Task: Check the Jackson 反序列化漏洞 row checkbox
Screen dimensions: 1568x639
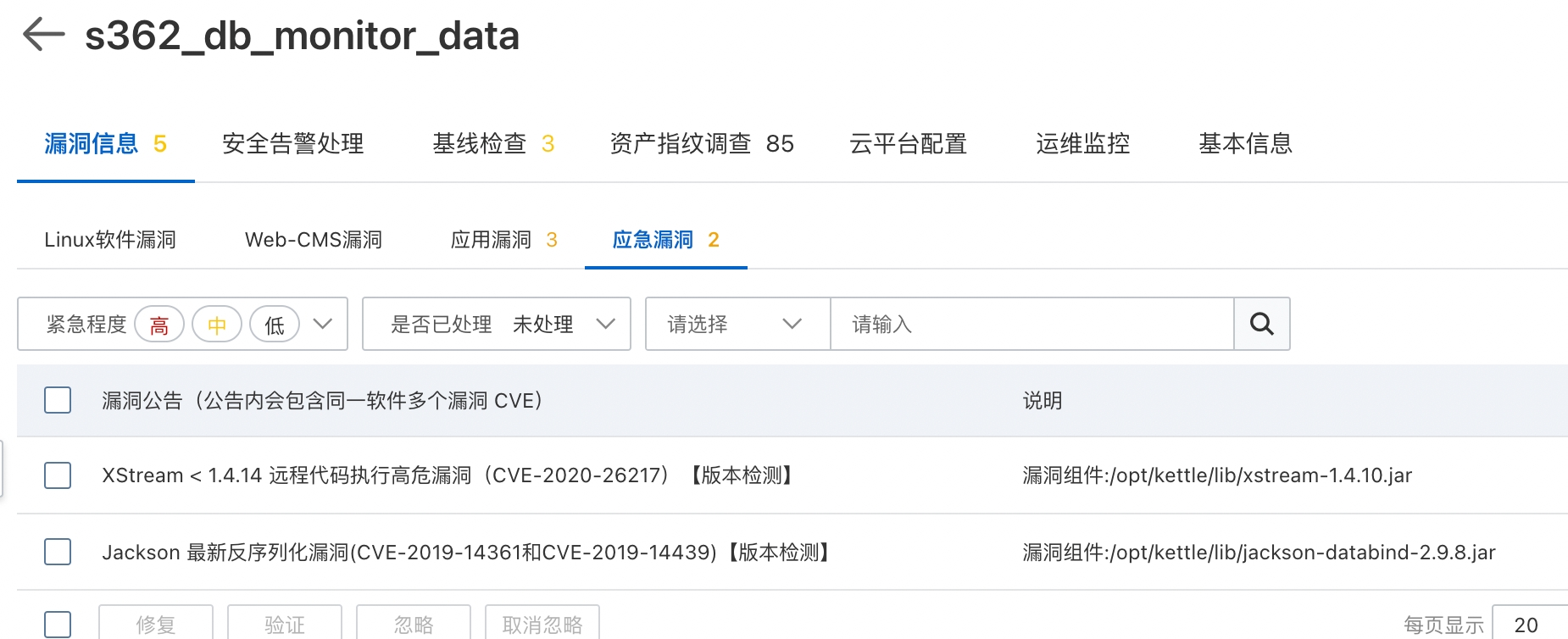Action: [57, 552]
